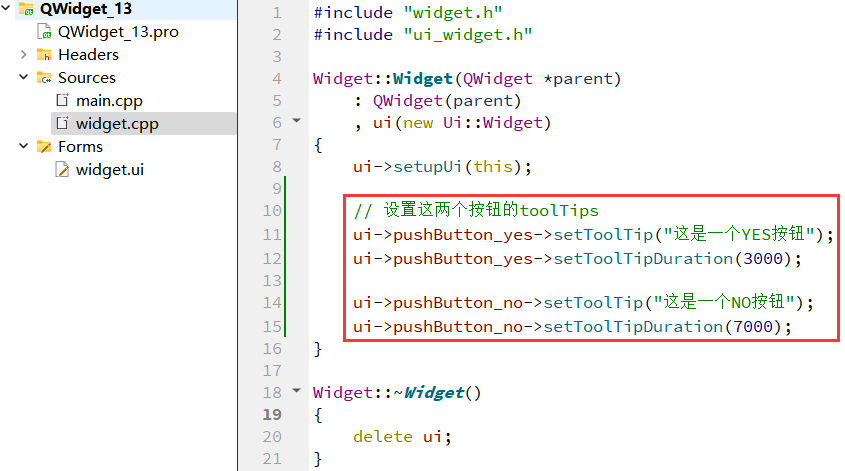
Task: Open QWidget_13.pro project file
Action: [118, 32]
